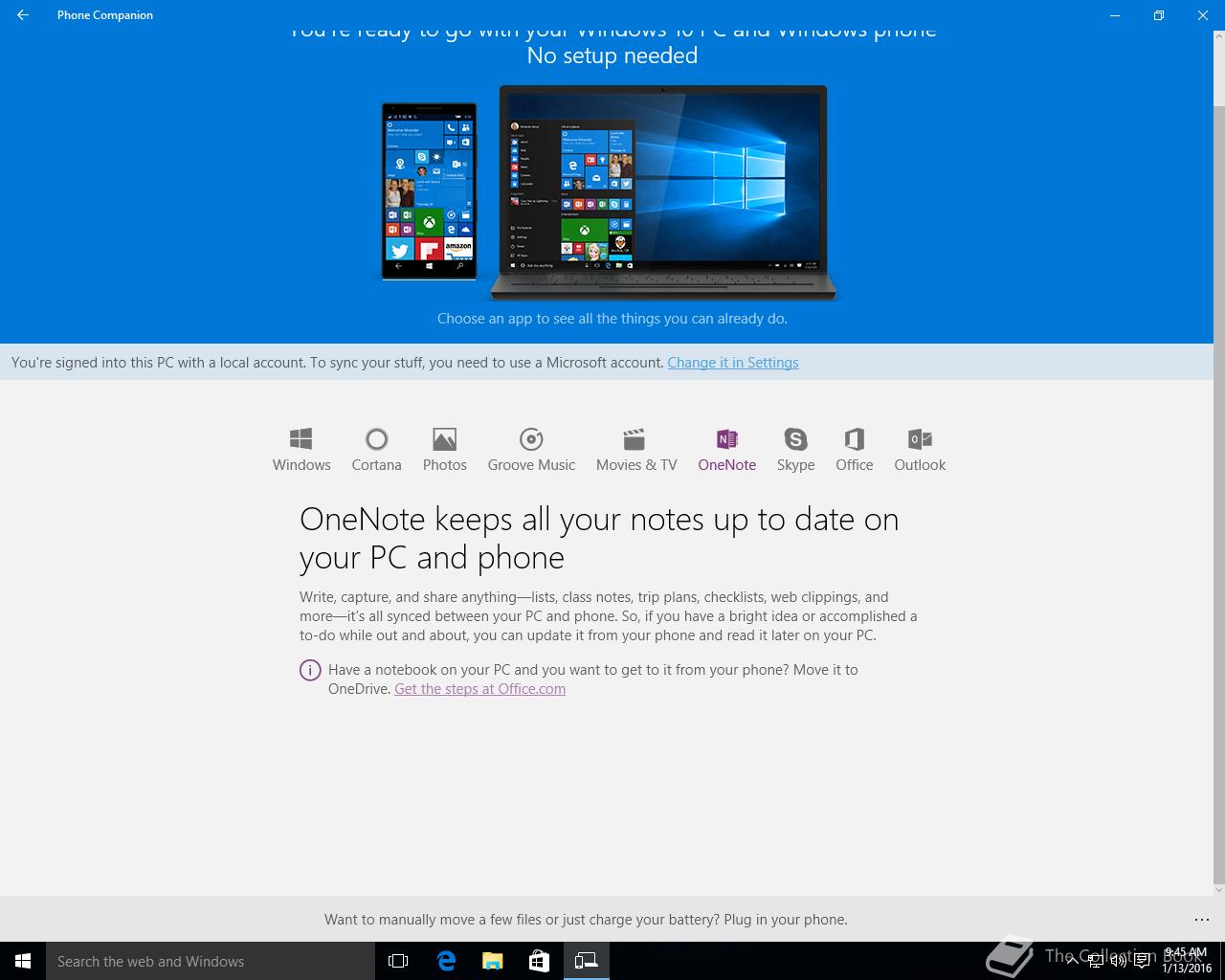1225x980 pixels.
Task: Show hidden tray icons chevron
Action: pos(1072,961)
